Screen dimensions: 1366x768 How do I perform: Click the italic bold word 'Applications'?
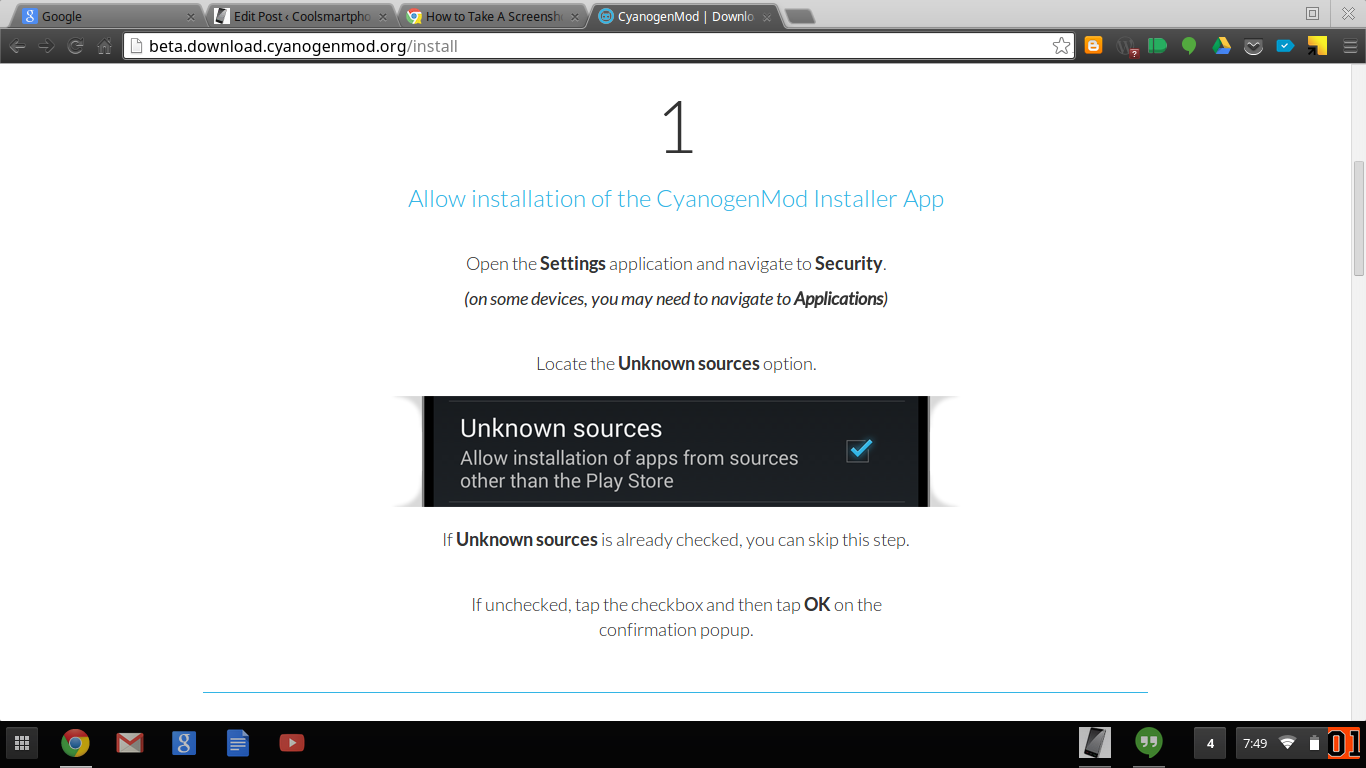pos(838,299)
